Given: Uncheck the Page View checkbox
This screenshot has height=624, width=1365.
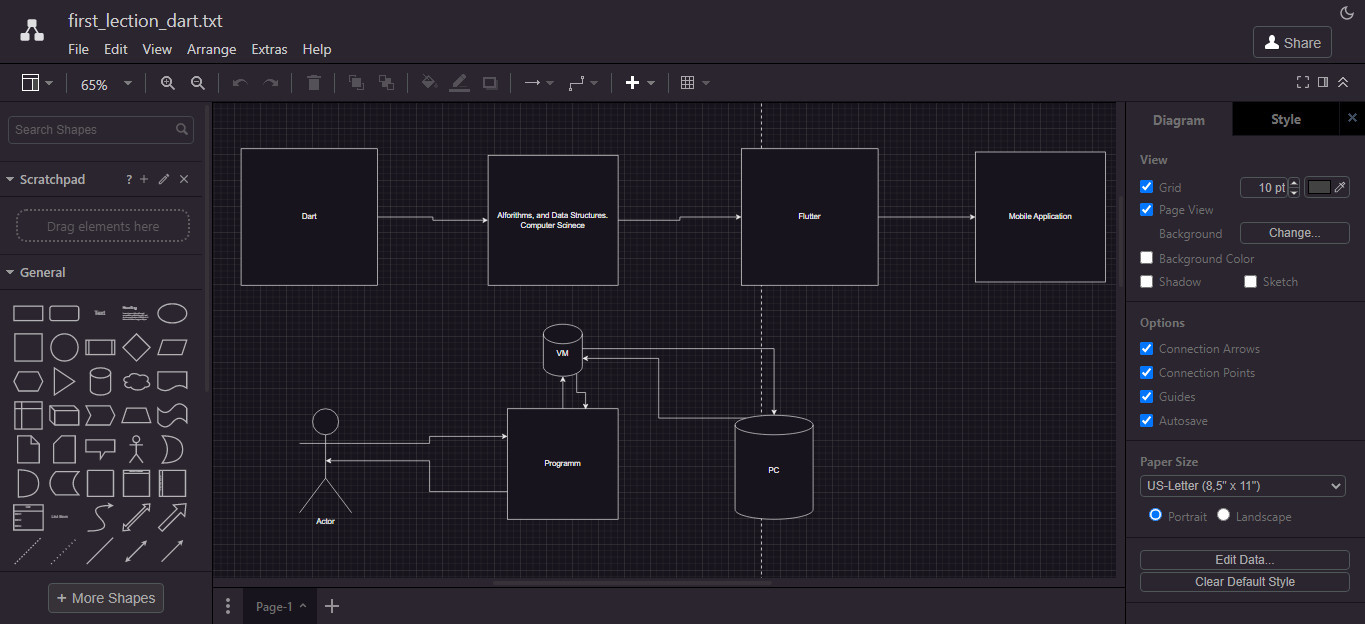Looking at the screenshot, I should 1147,210.
